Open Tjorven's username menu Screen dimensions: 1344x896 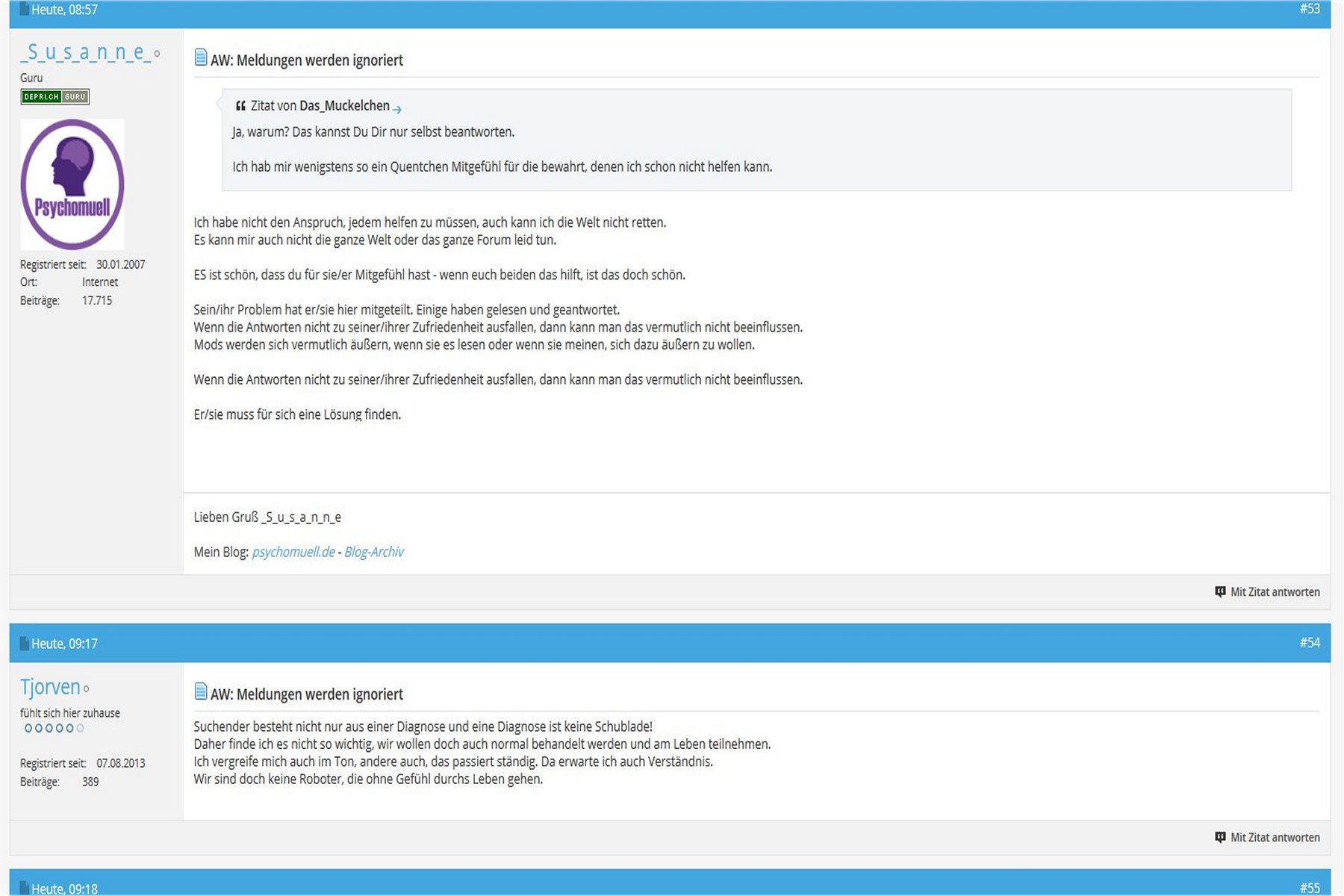(x=50, y=686)
